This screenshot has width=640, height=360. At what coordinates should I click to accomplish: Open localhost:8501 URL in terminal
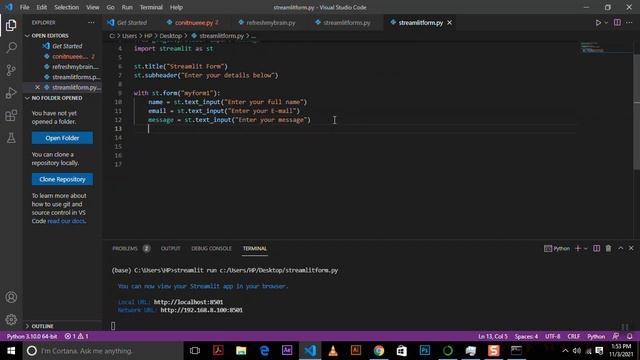pyautogui.click(x=188, y=302)
